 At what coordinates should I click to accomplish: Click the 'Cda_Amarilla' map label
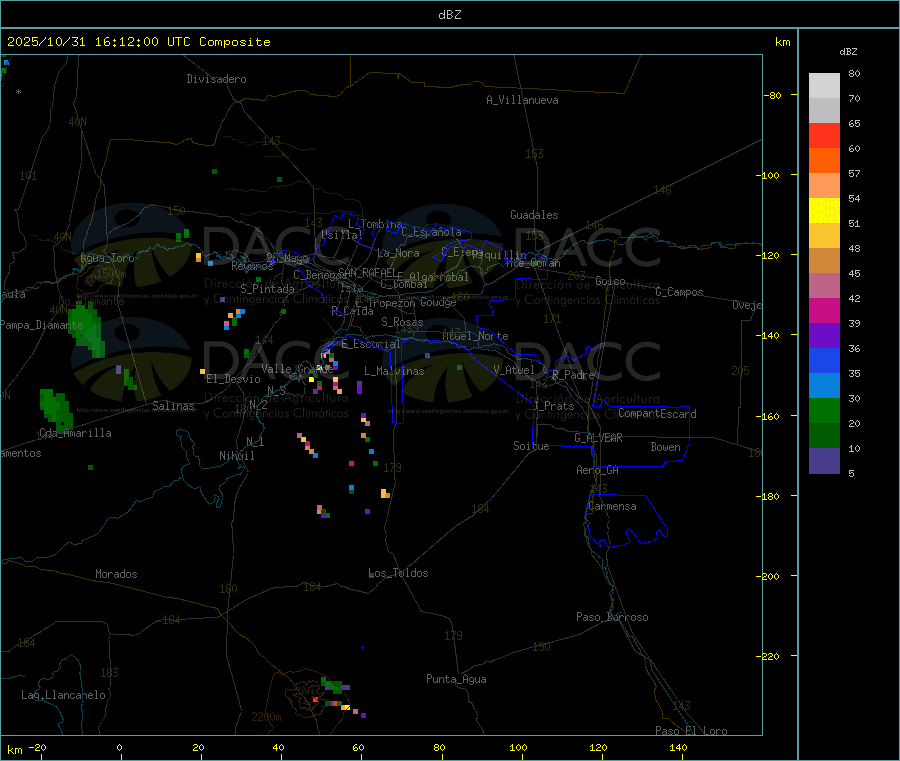click(x=75, y=433)
